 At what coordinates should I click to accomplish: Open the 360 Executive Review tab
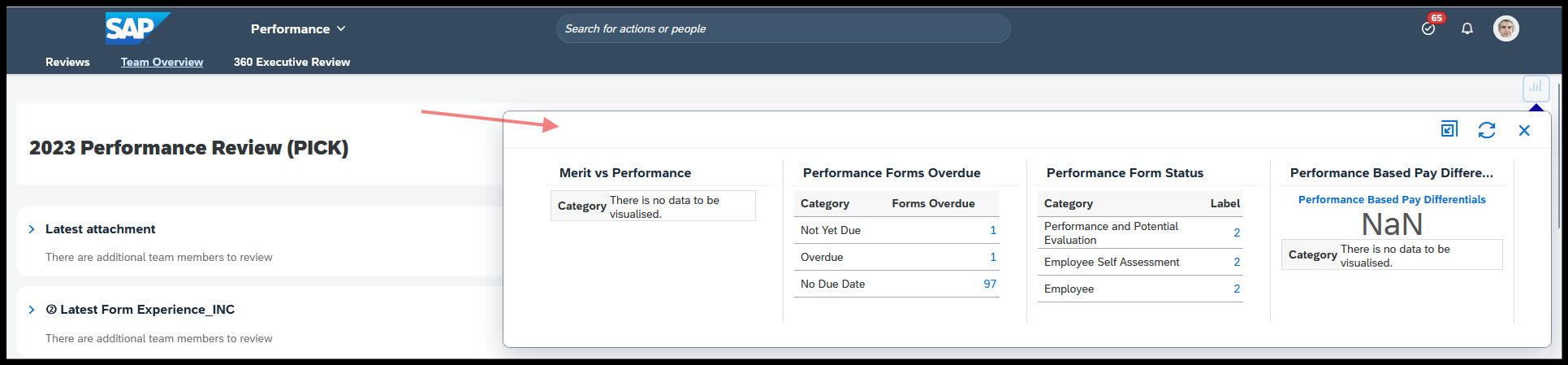[x=292, y=62]
